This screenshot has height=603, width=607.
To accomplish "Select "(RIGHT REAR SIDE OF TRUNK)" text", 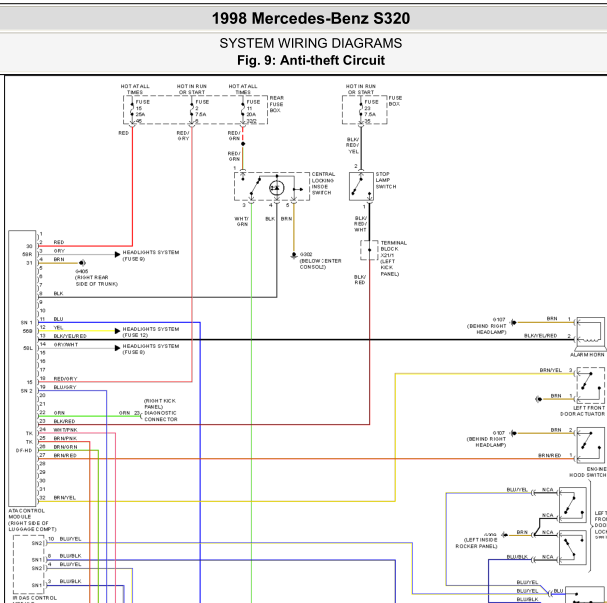I will coord(96,281).
